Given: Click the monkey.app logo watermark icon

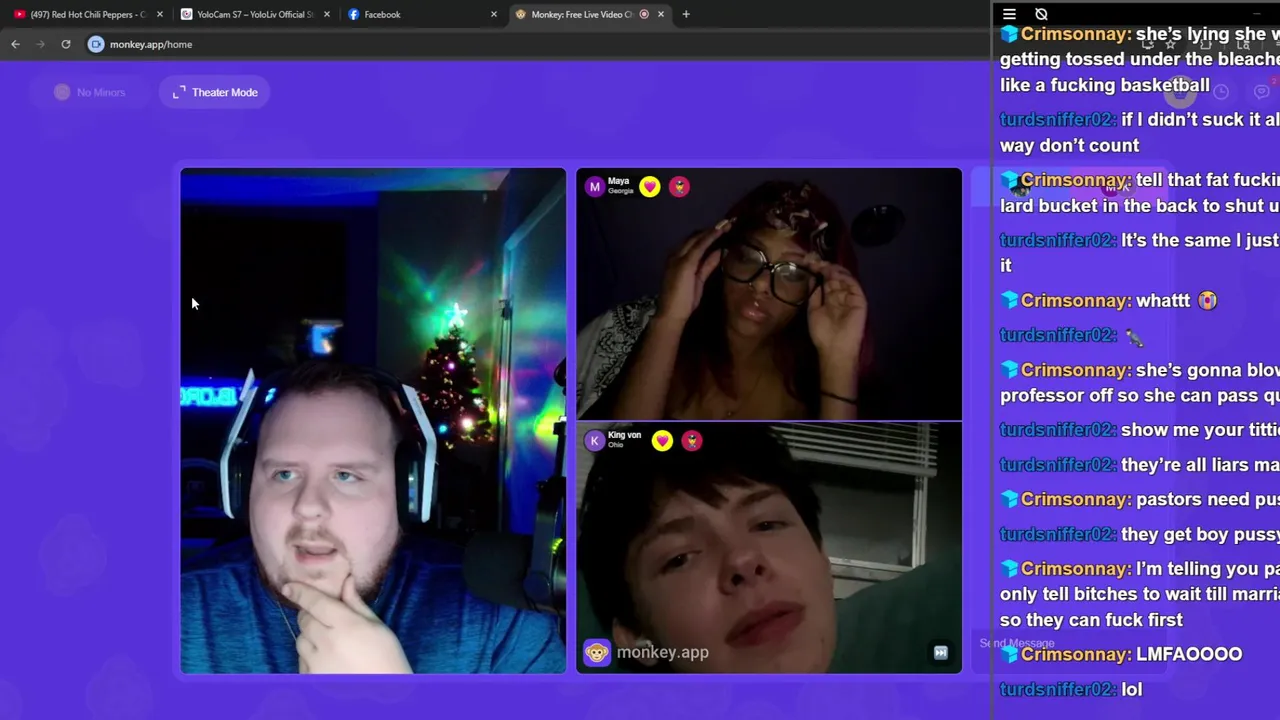Looking at the screenshot, I should tap(597, 653).
